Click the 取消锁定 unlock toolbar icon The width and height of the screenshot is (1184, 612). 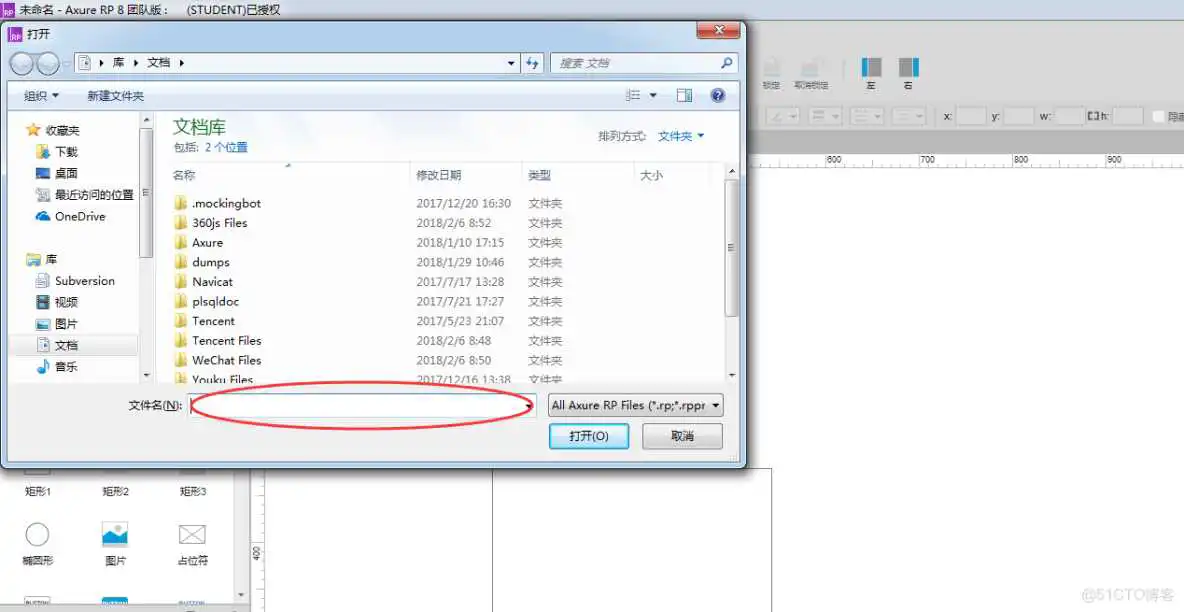[x=810, y=65]
